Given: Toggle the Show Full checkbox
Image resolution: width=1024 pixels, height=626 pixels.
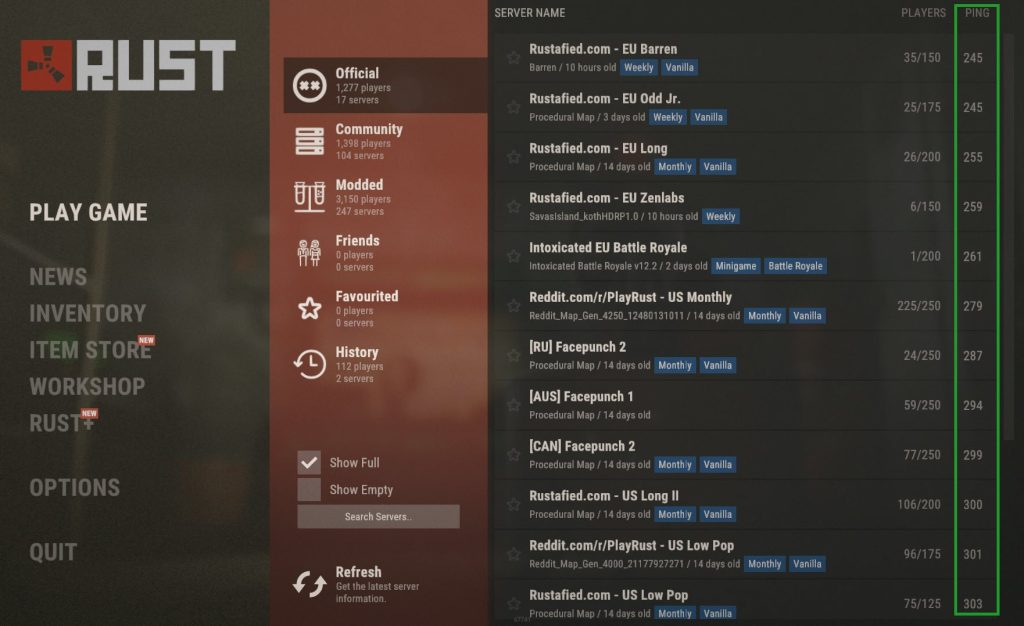Looking at the screenshot, I should click(x=309, y=462).
